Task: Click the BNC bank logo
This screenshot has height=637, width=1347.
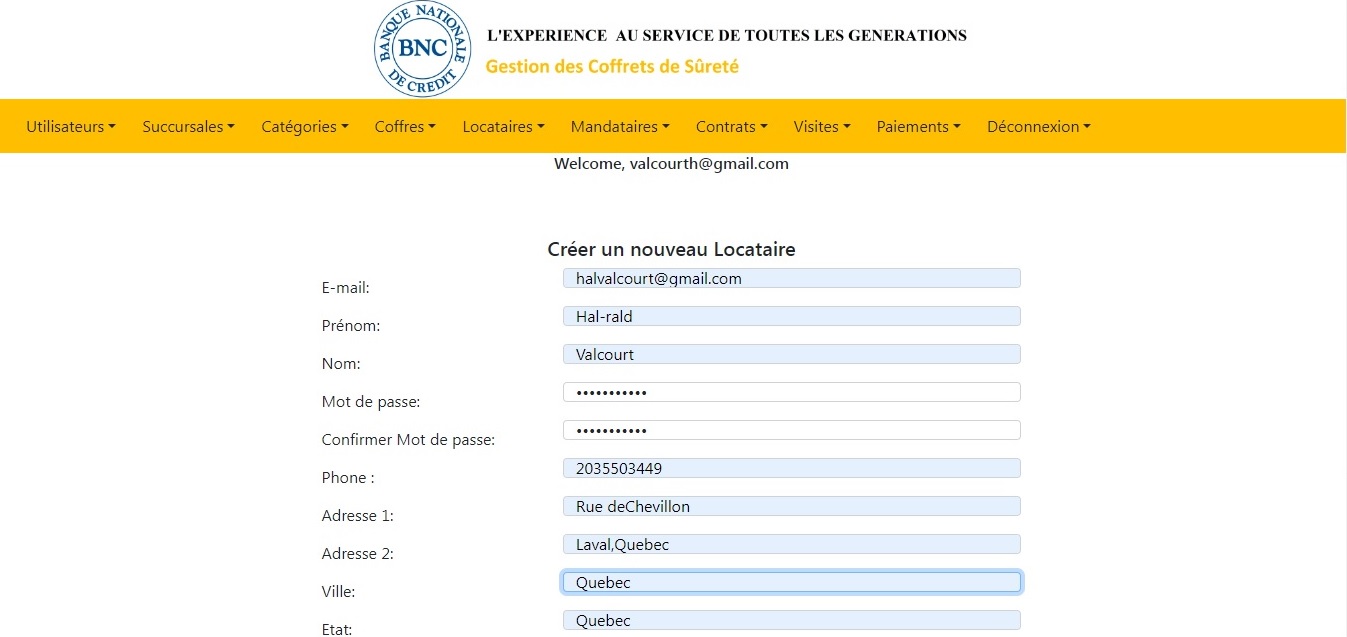Action: pyautogui.click(x=422, y=49)
